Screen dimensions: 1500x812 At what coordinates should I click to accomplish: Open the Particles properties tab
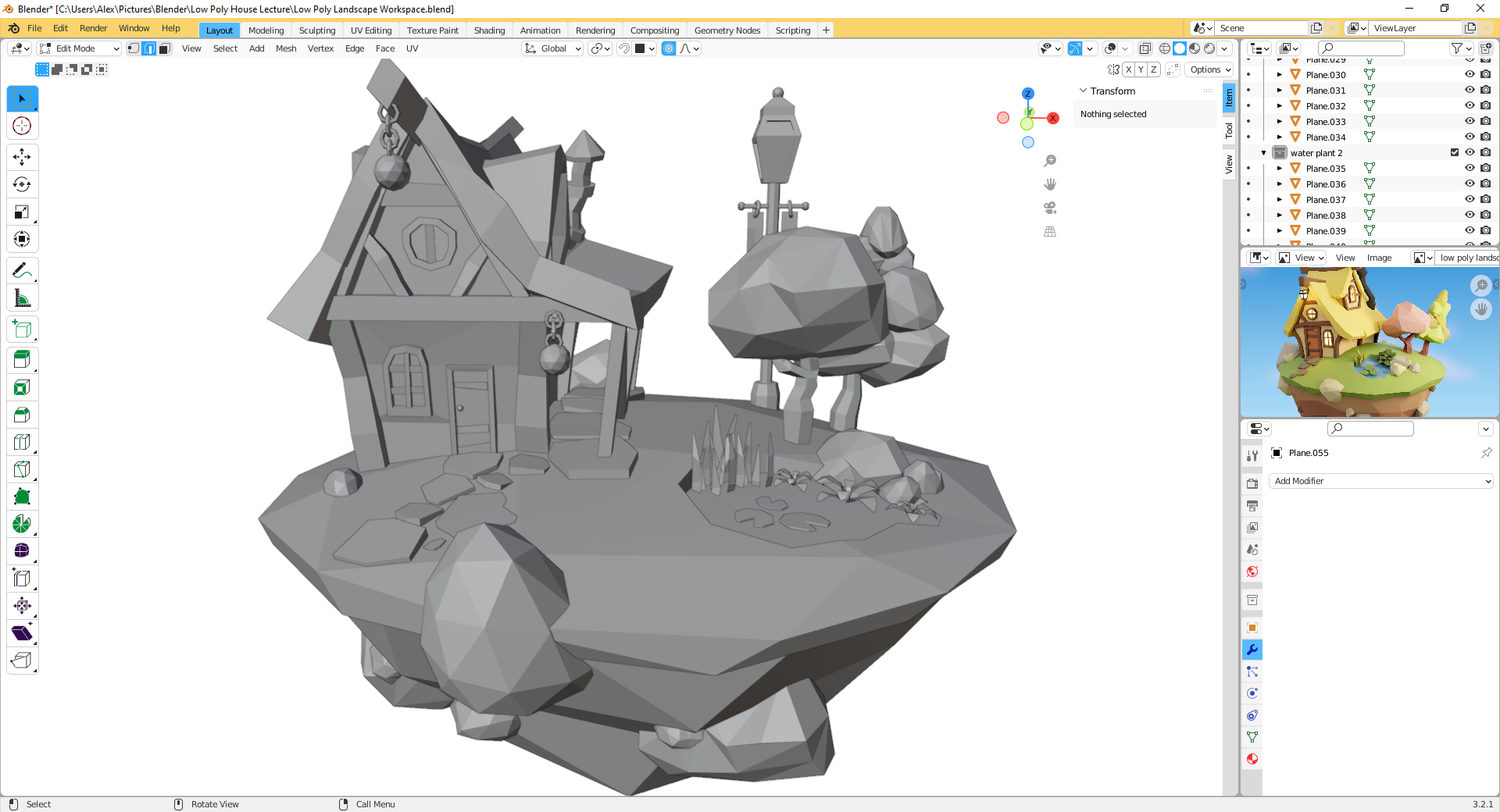[1252, 671]
